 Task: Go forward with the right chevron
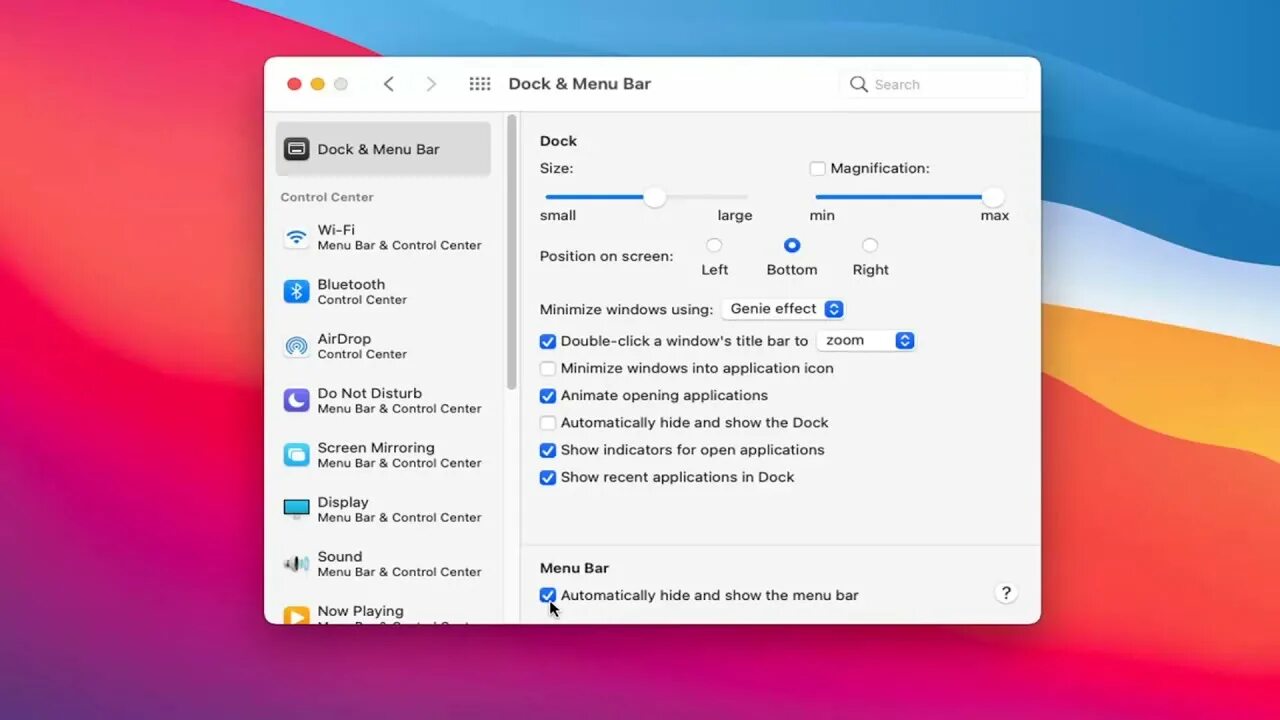pos(431,84)
